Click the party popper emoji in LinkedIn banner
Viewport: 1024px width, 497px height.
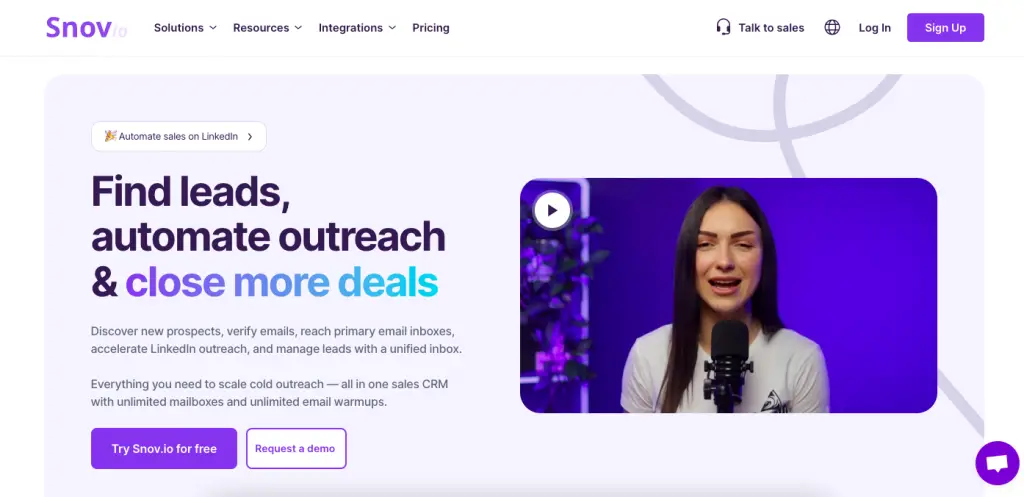110,136
